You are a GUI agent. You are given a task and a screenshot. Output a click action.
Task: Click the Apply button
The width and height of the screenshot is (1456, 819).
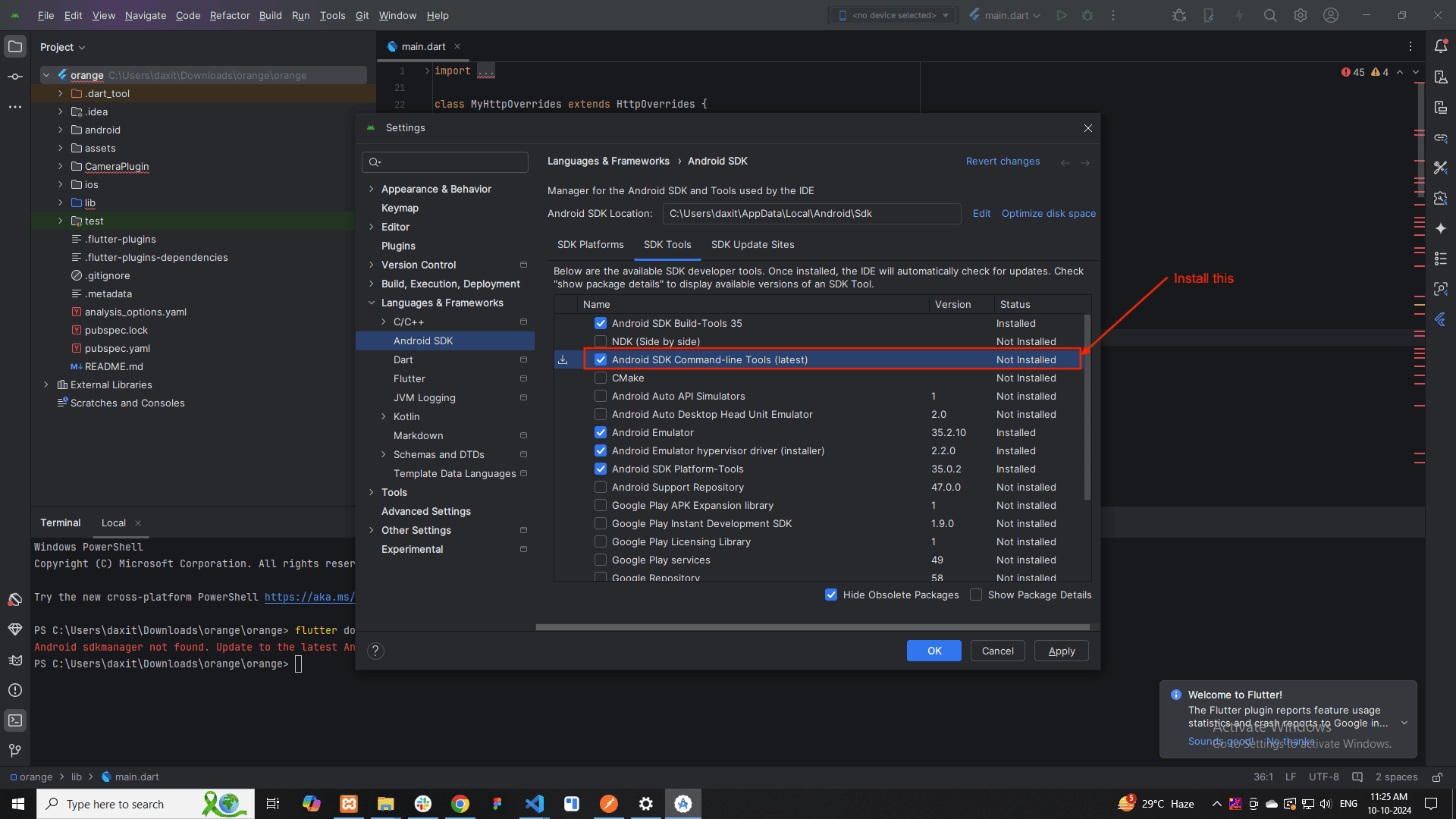pyautogui.click(x=1061, y=651)
